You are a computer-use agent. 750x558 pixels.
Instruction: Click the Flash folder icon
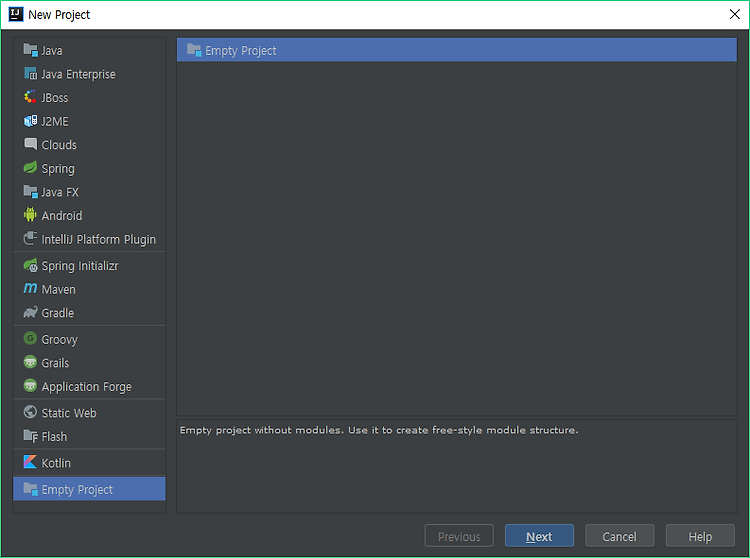(31, 436)
